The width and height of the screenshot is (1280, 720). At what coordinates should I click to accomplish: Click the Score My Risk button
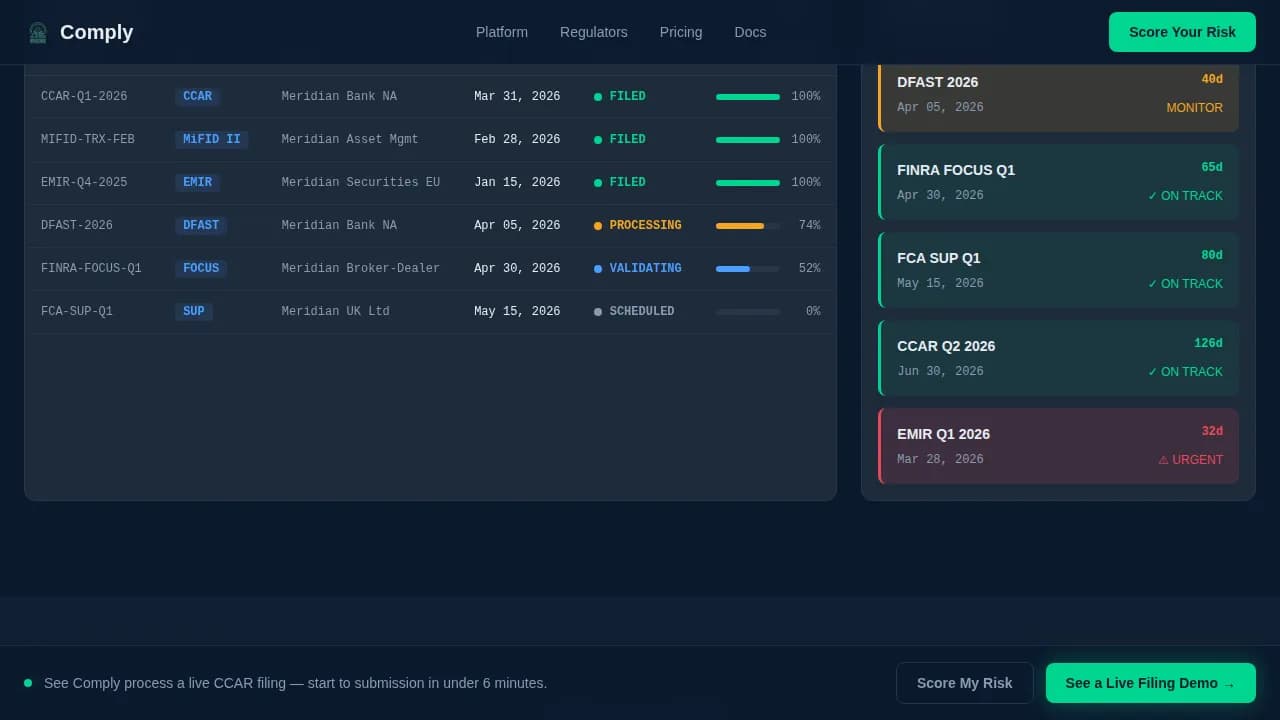(x=965, y=683)
